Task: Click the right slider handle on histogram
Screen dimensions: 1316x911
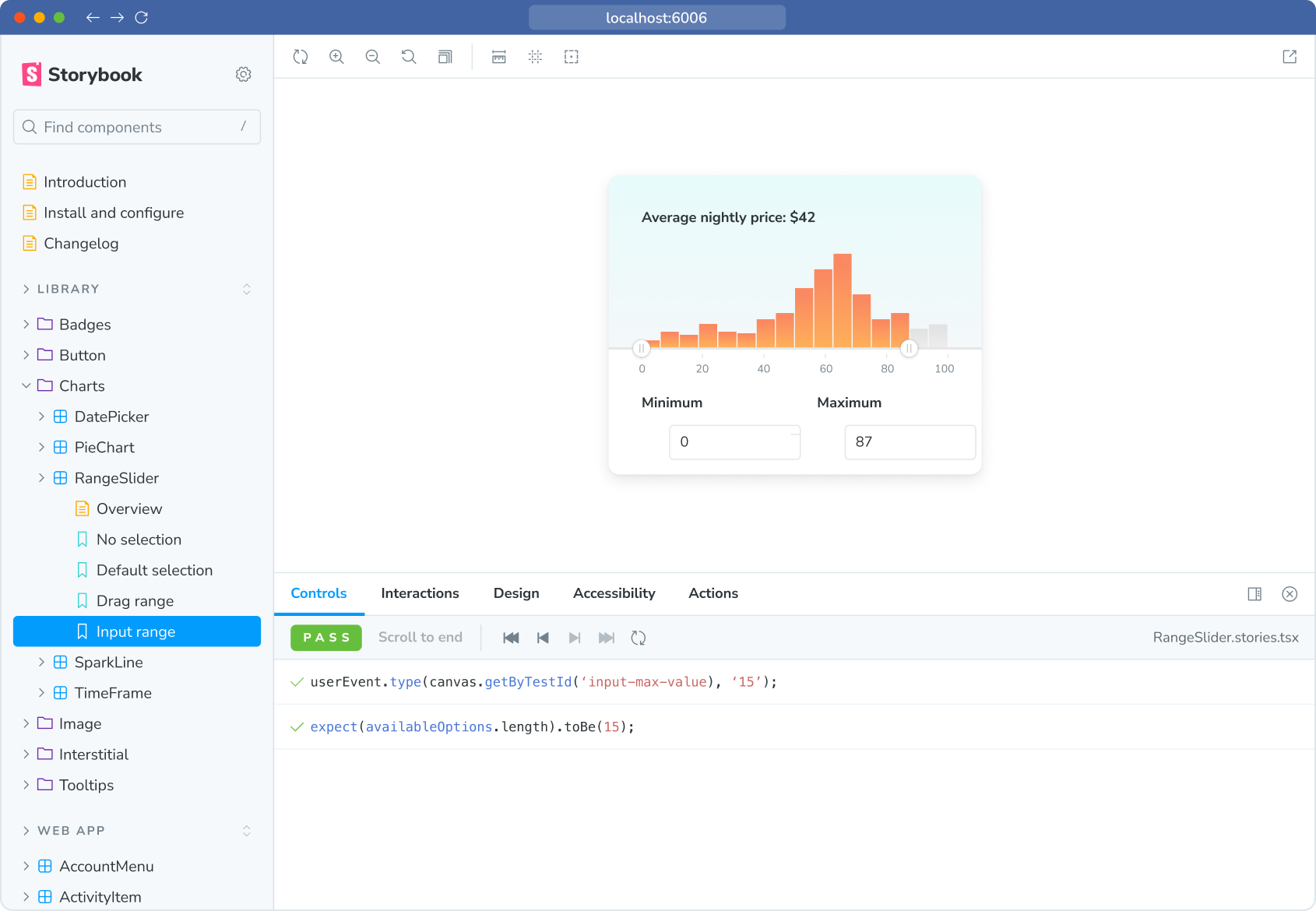Action: pyautogui.click(x=909, y=348)
